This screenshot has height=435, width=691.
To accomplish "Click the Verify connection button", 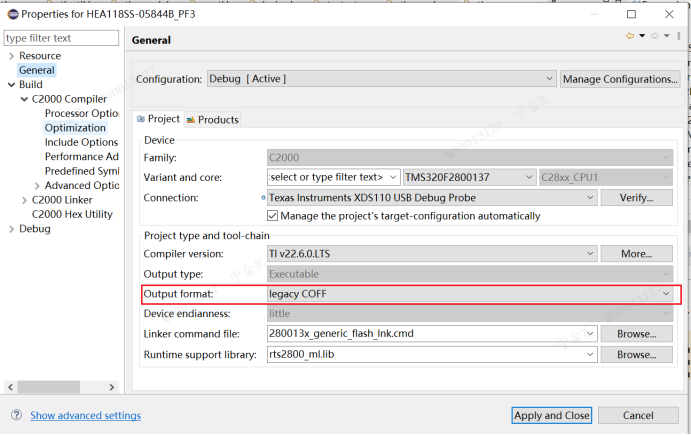I will 636,197.
